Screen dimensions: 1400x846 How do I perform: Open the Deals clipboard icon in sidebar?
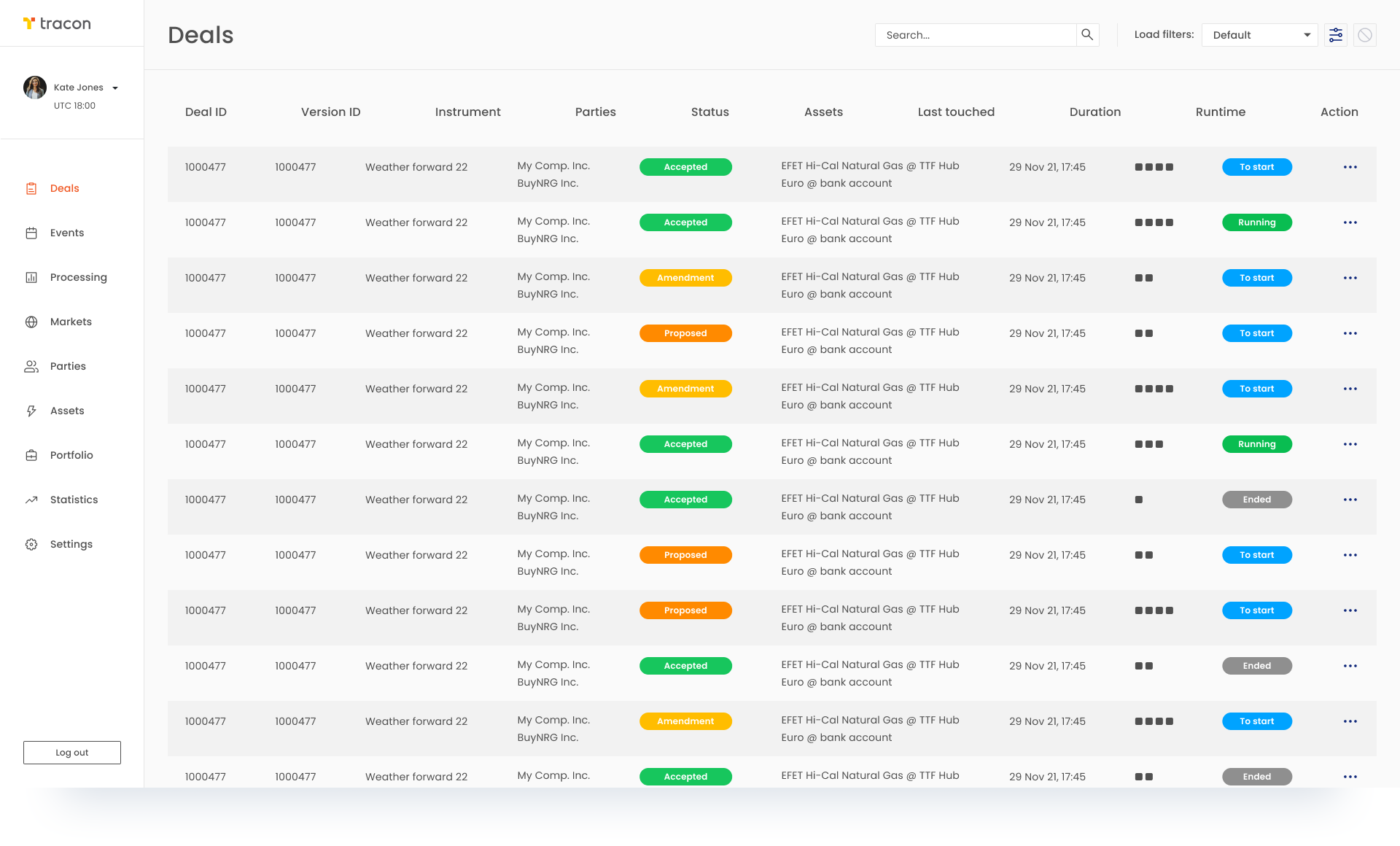tap(31, 188)
